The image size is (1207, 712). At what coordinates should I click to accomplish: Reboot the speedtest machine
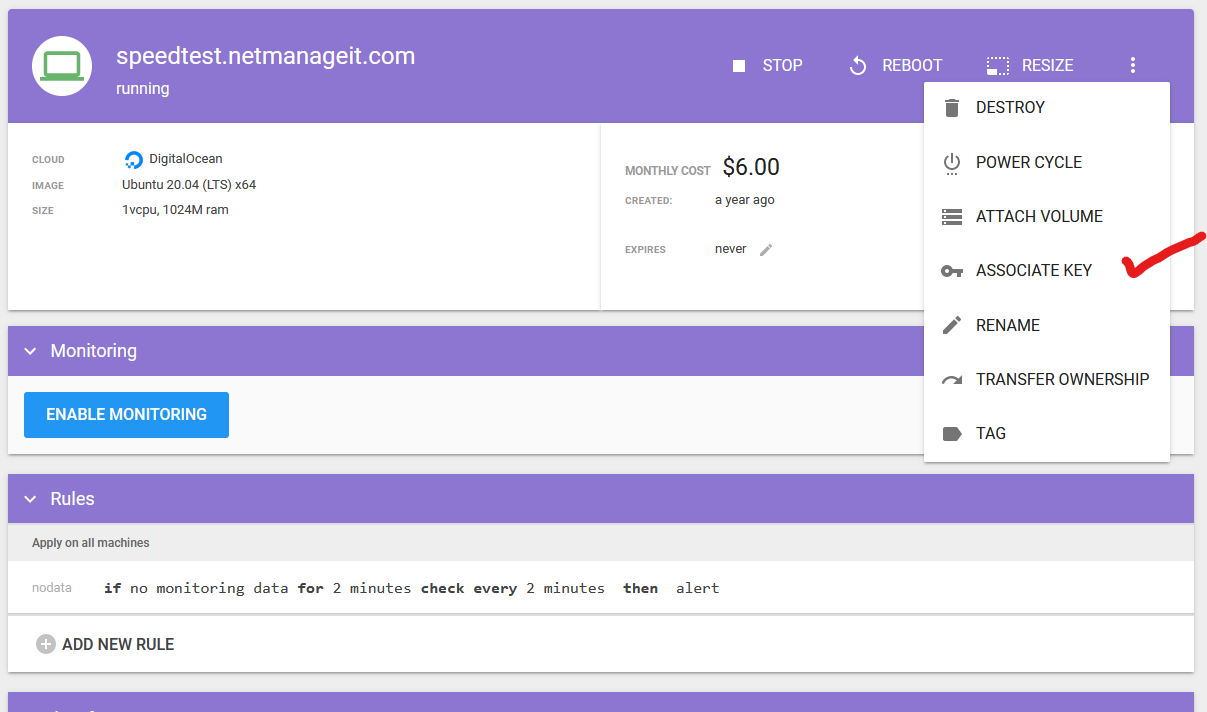[895, 66]
